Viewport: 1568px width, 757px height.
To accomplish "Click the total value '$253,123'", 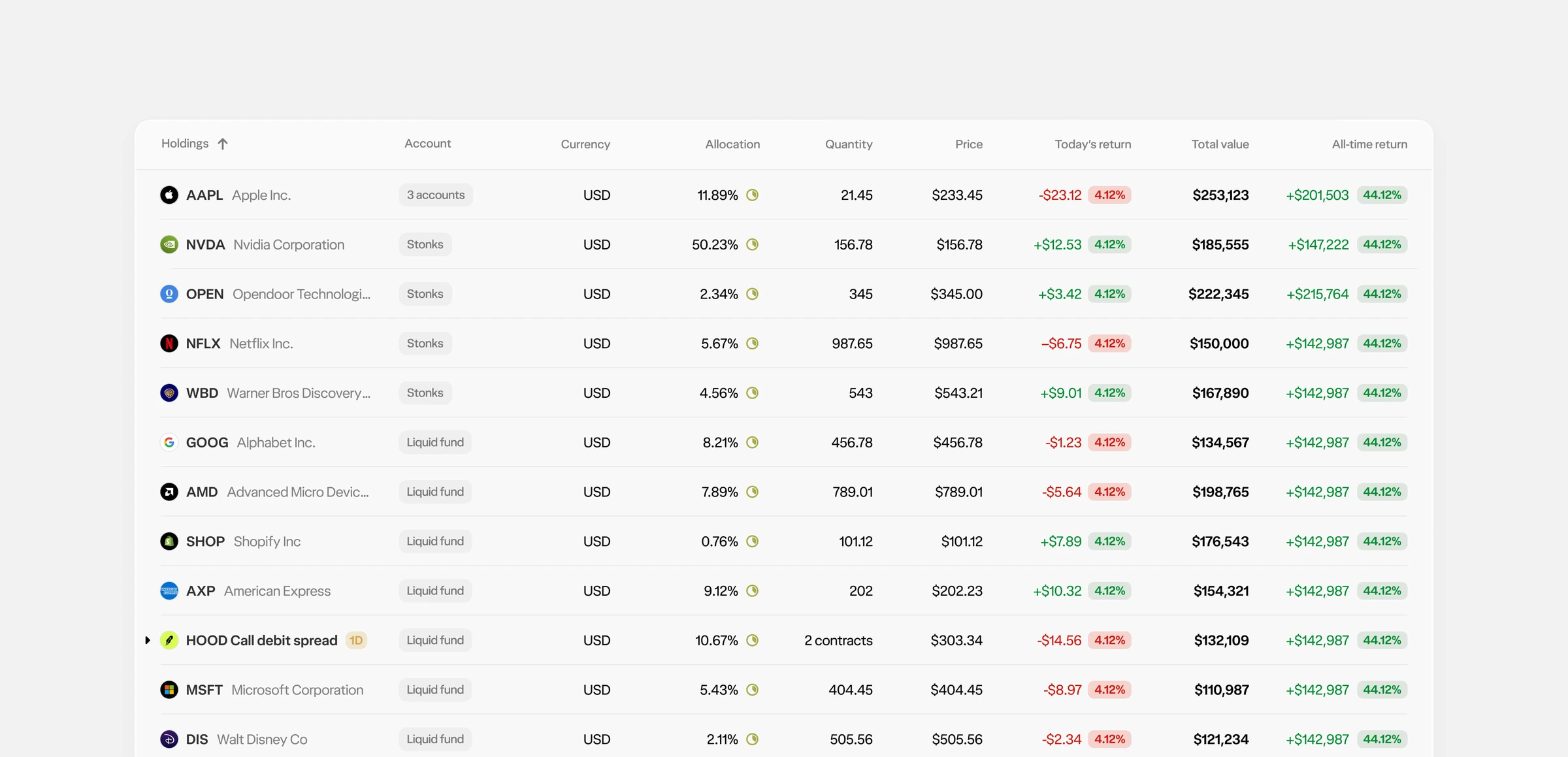I will (x=1220, y=195).
